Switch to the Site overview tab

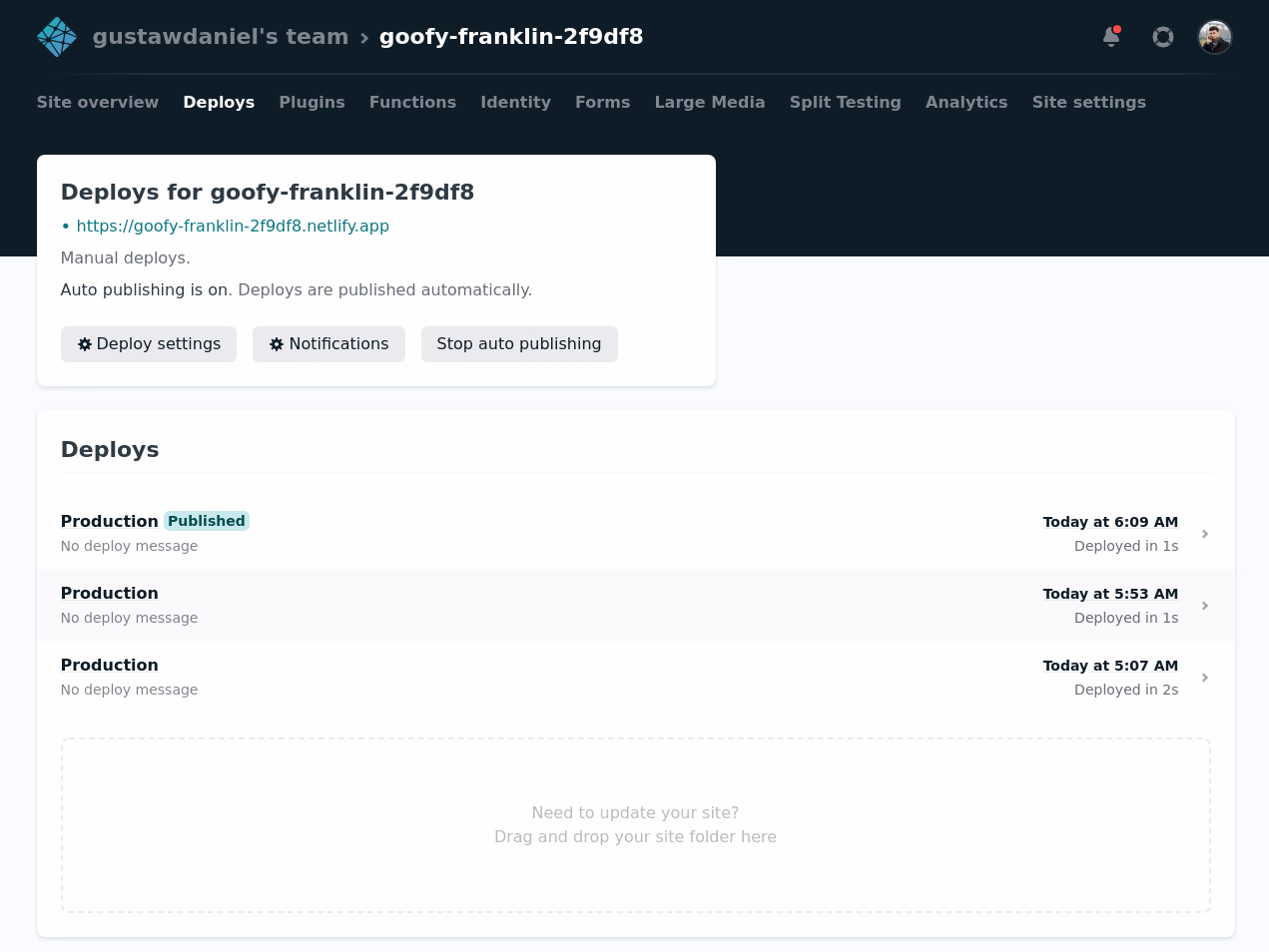point(98,102)
